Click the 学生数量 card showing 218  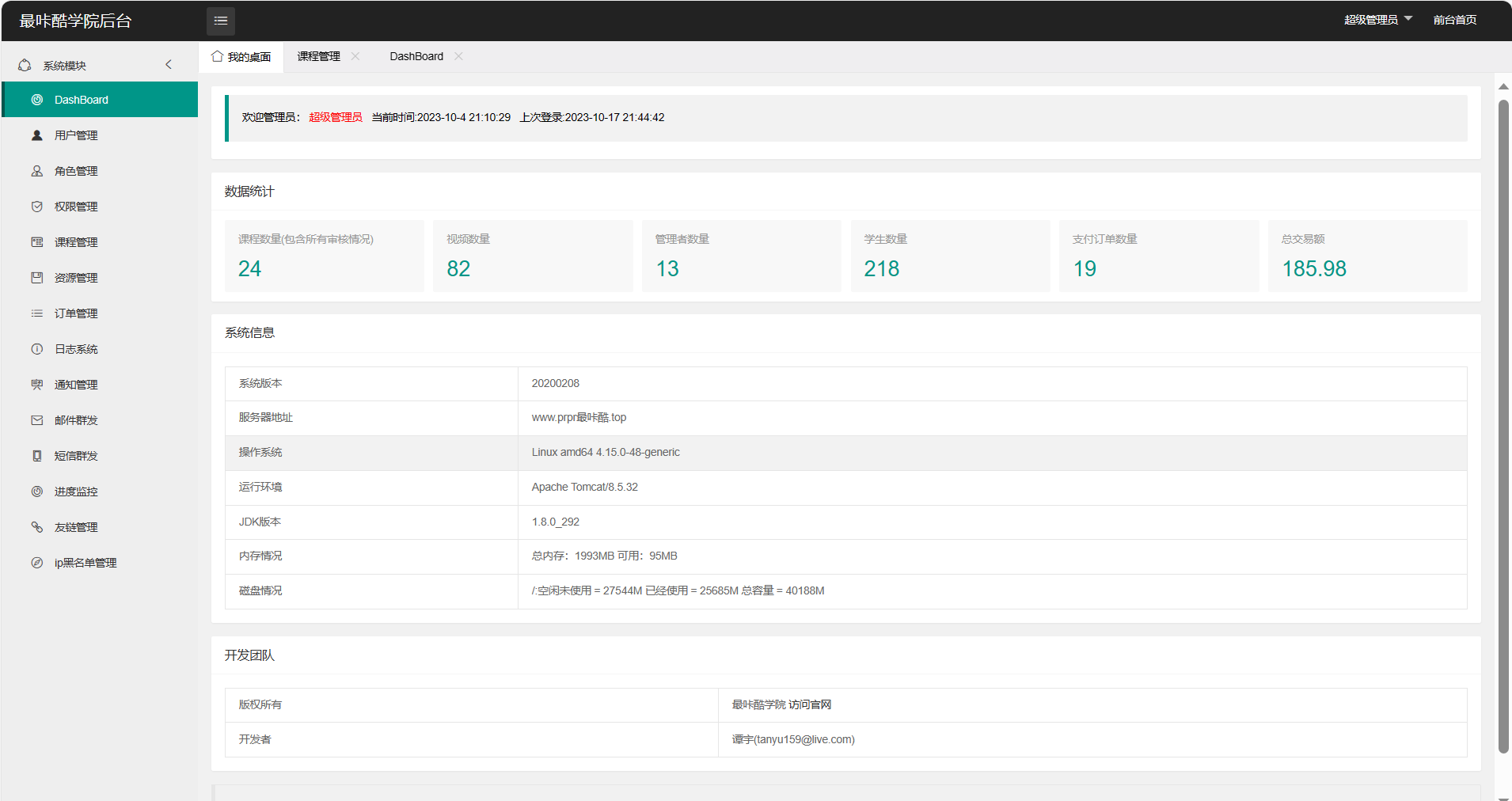coord(950,256)
